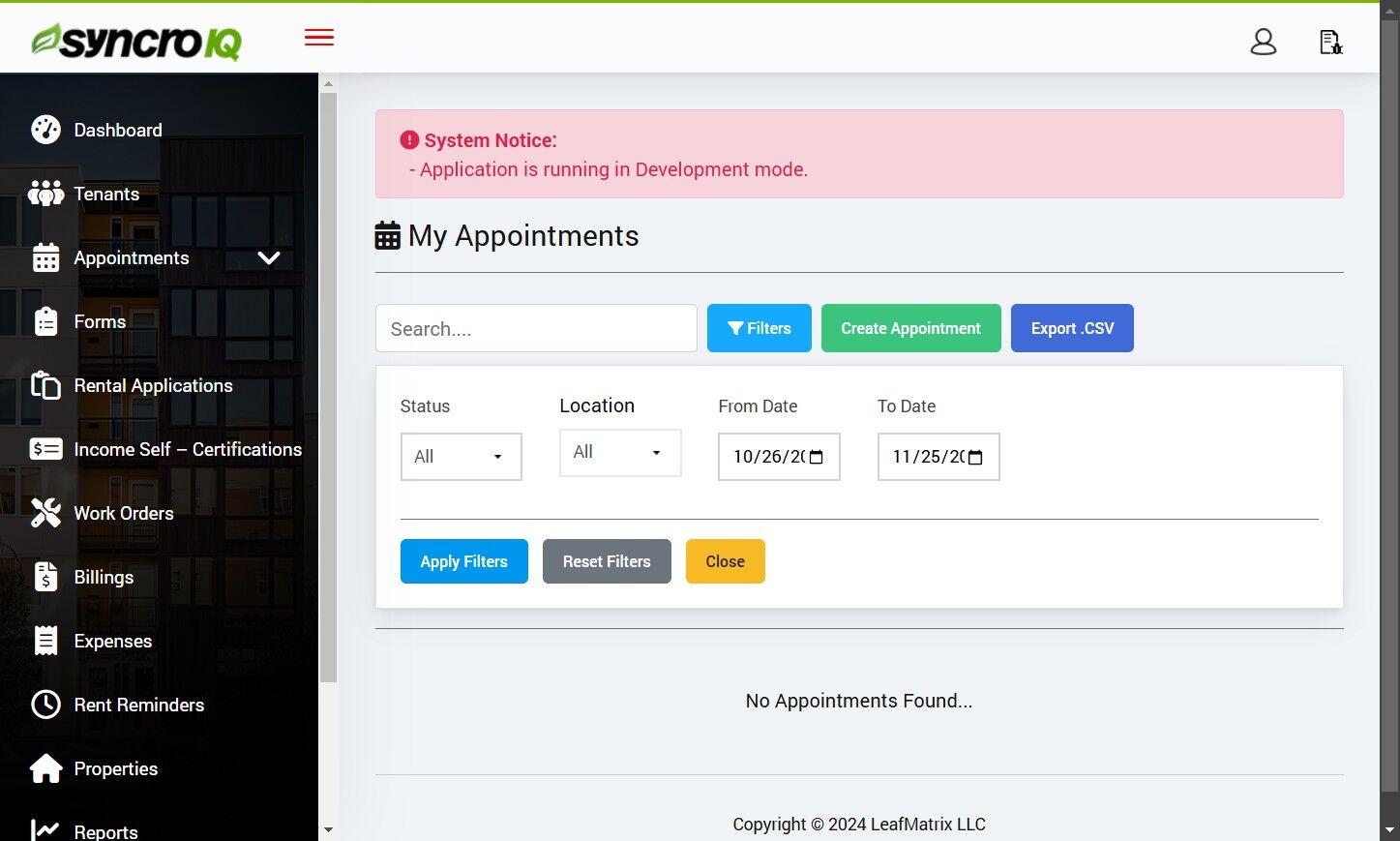The width and height of the screenshot is (1400, 841).
Task: Click the Appointments calendar sidebar icon
Action: (x=45, y=257)
